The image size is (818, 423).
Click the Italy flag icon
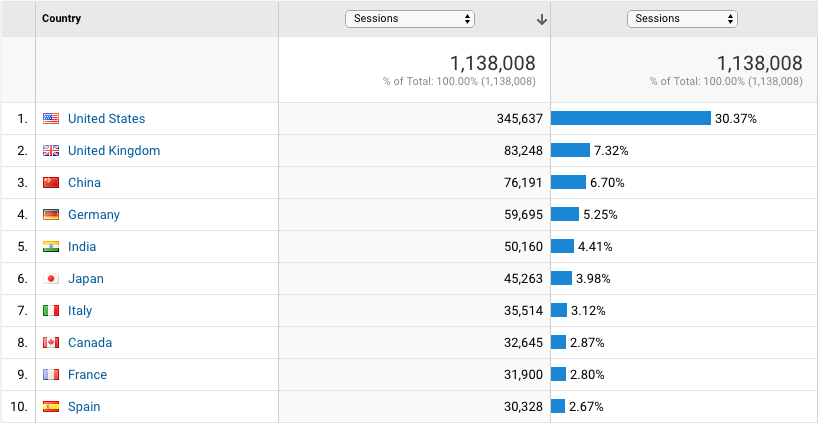[51, 311]
